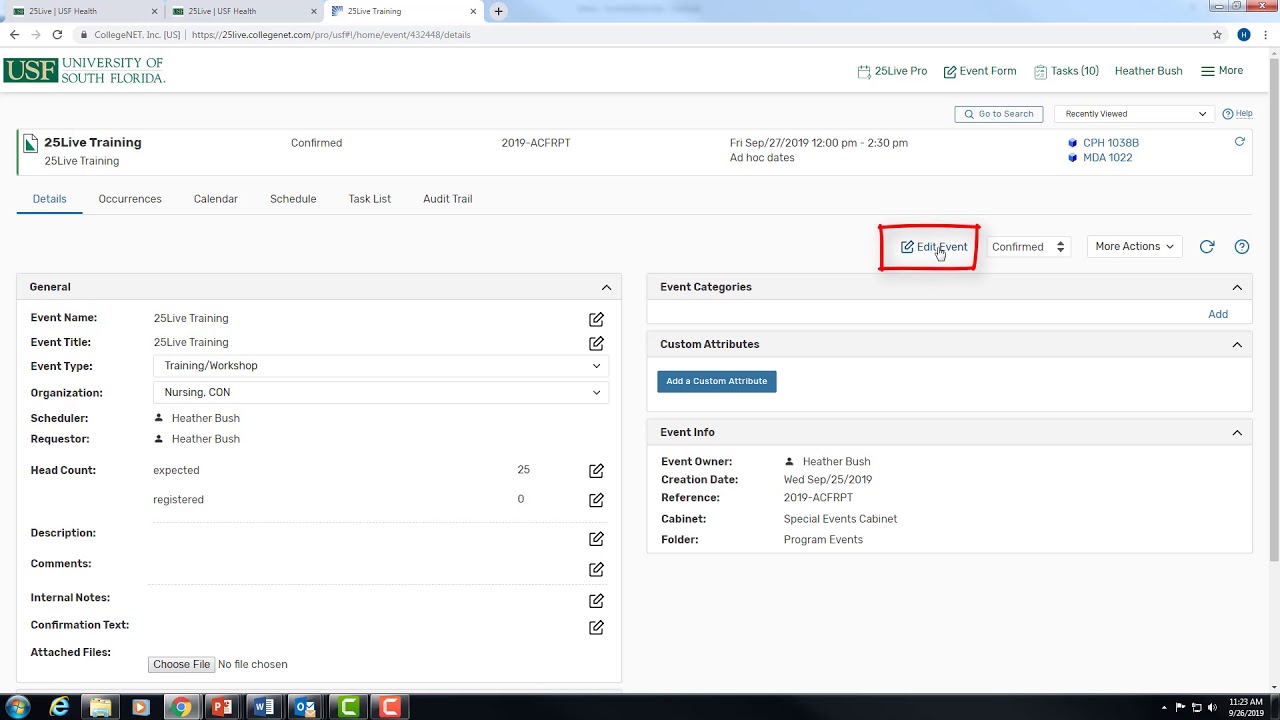
Task: Open Chrome profile avatar
Action: point(1244,34)
